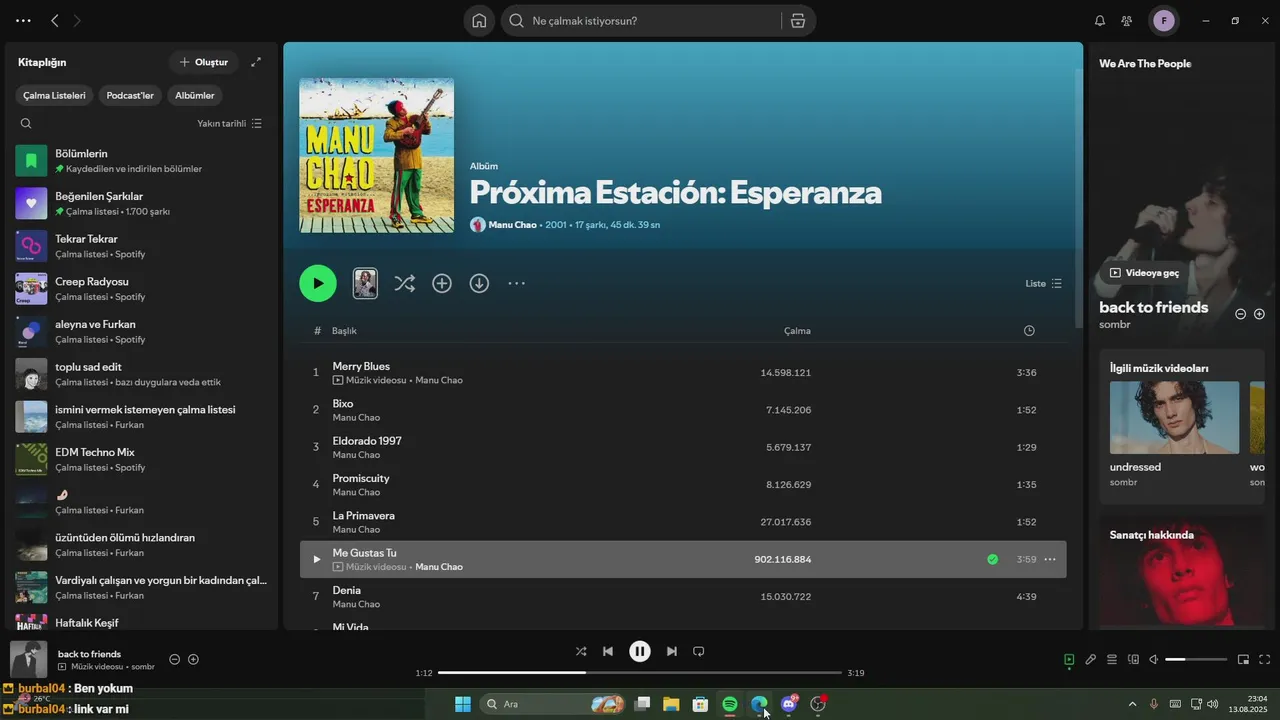This screenshot has width=1280, height=720.
Task: Open Manu Chao artist link in header
Action: tap(512, 225)
